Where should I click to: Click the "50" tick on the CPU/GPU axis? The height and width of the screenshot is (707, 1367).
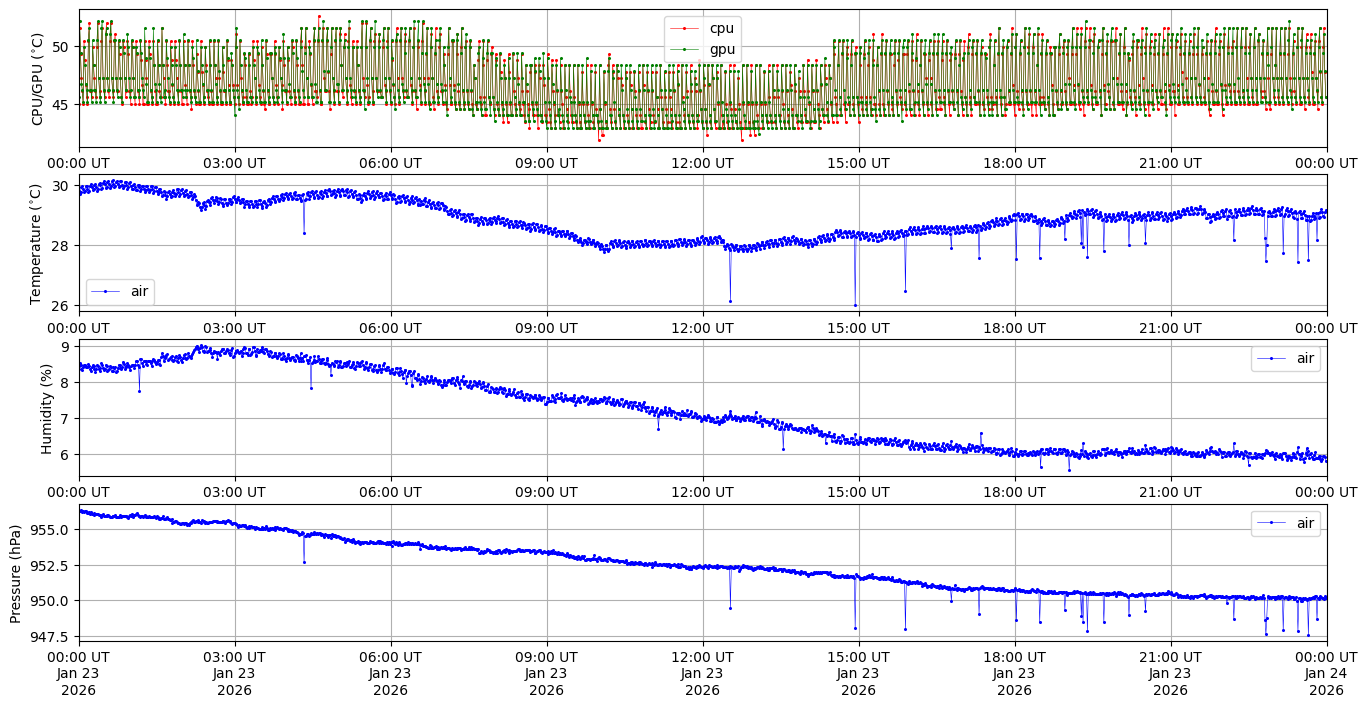coord(59,47)
